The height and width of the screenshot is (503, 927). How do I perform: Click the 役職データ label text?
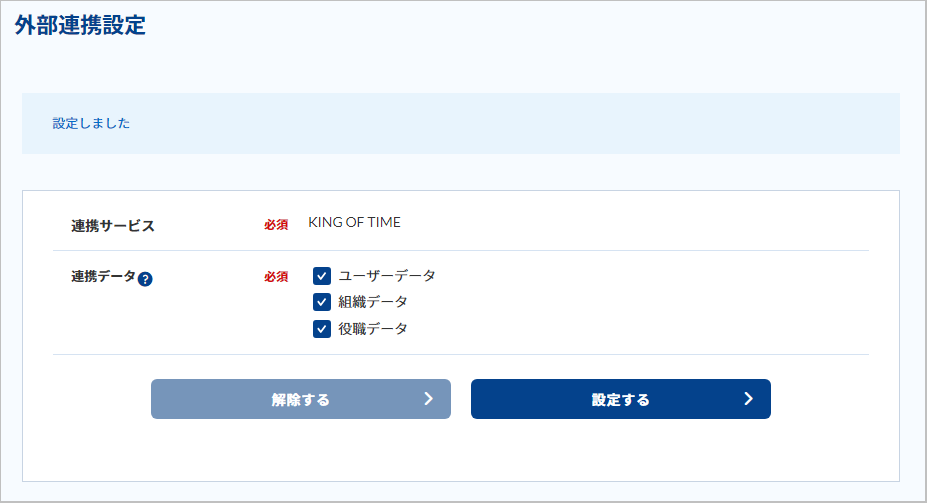point(373,329)
